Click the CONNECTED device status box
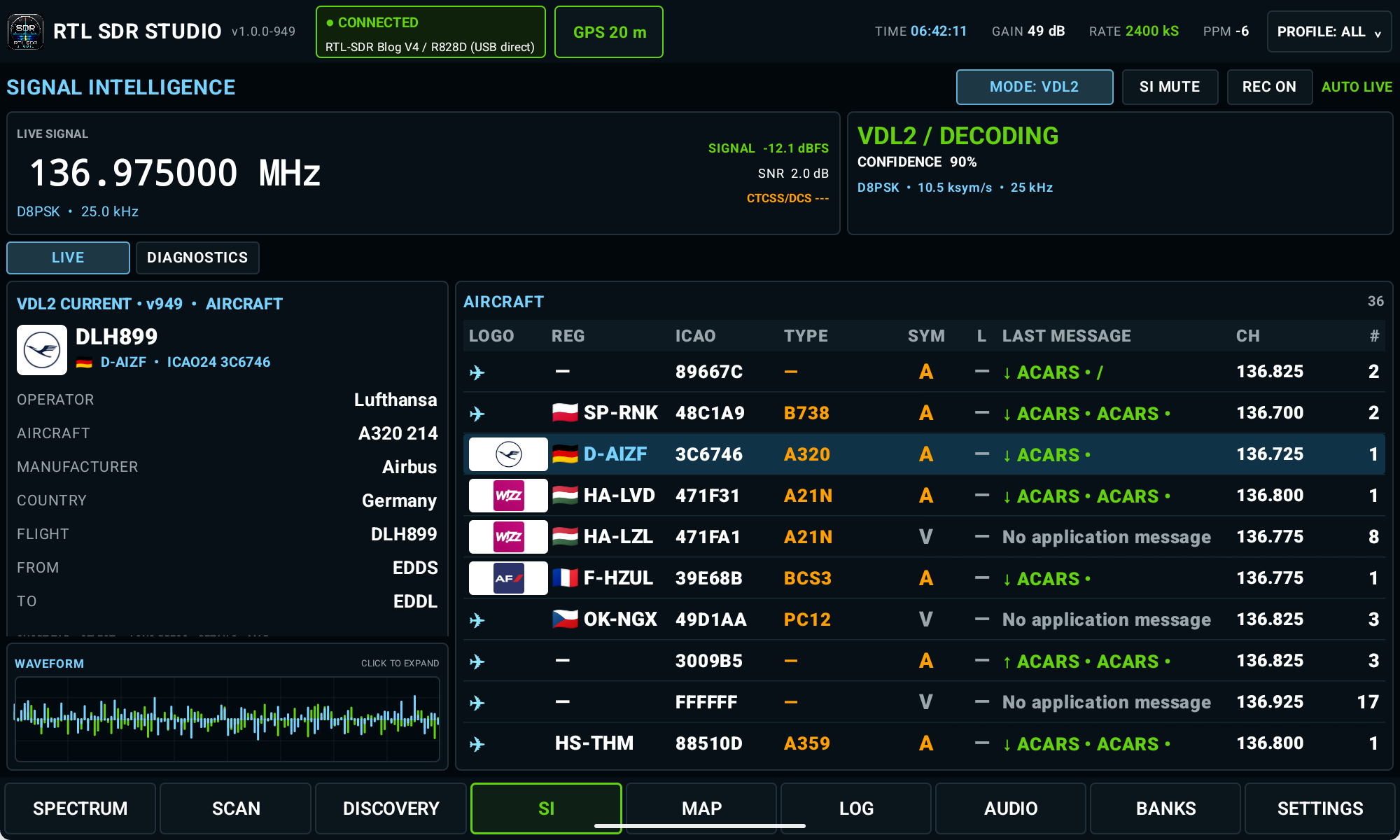1400x840 pixels. click(430, 32)
